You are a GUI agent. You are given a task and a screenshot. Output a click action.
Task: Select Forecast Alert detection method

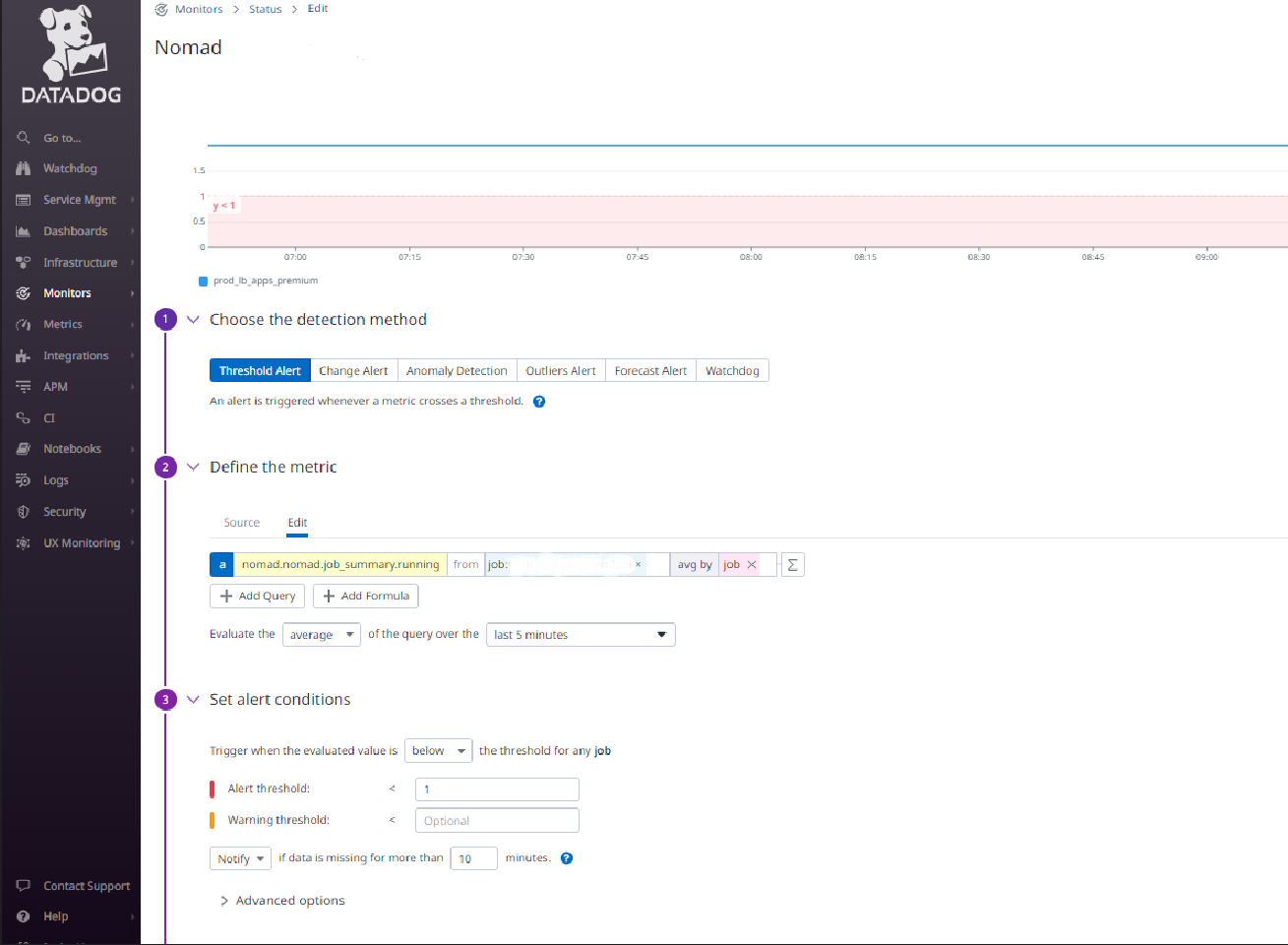click(x=650, y=371)
